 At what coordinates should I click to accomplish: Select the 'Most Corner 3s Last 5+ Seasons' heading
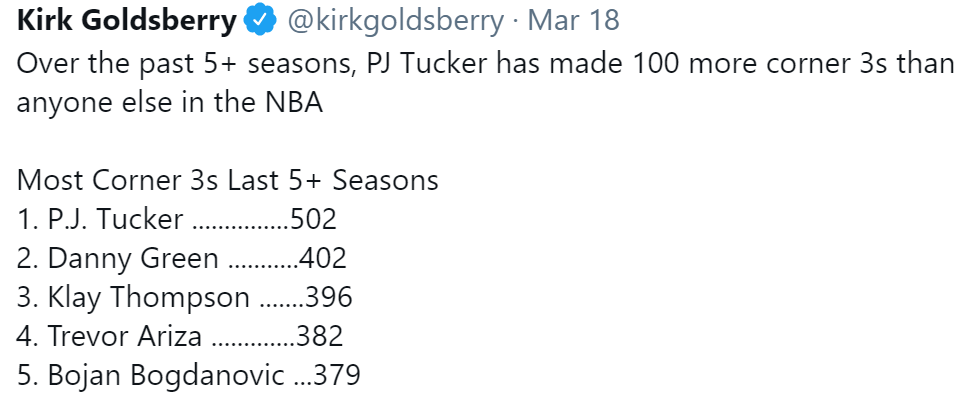tap(227, 180)
